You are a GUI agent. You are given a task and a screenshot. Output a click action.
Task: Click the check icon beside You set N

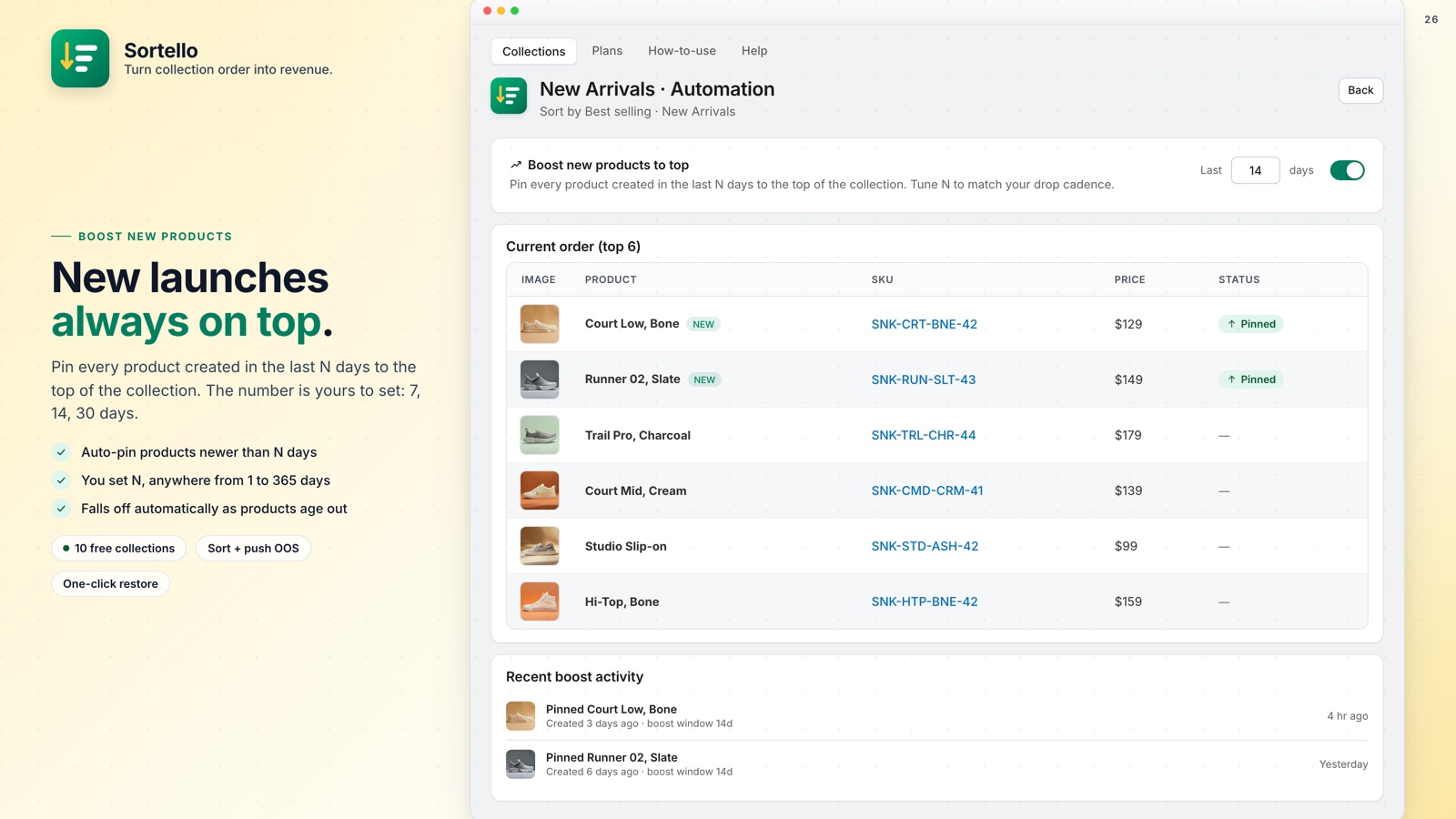tap(61, 480)
